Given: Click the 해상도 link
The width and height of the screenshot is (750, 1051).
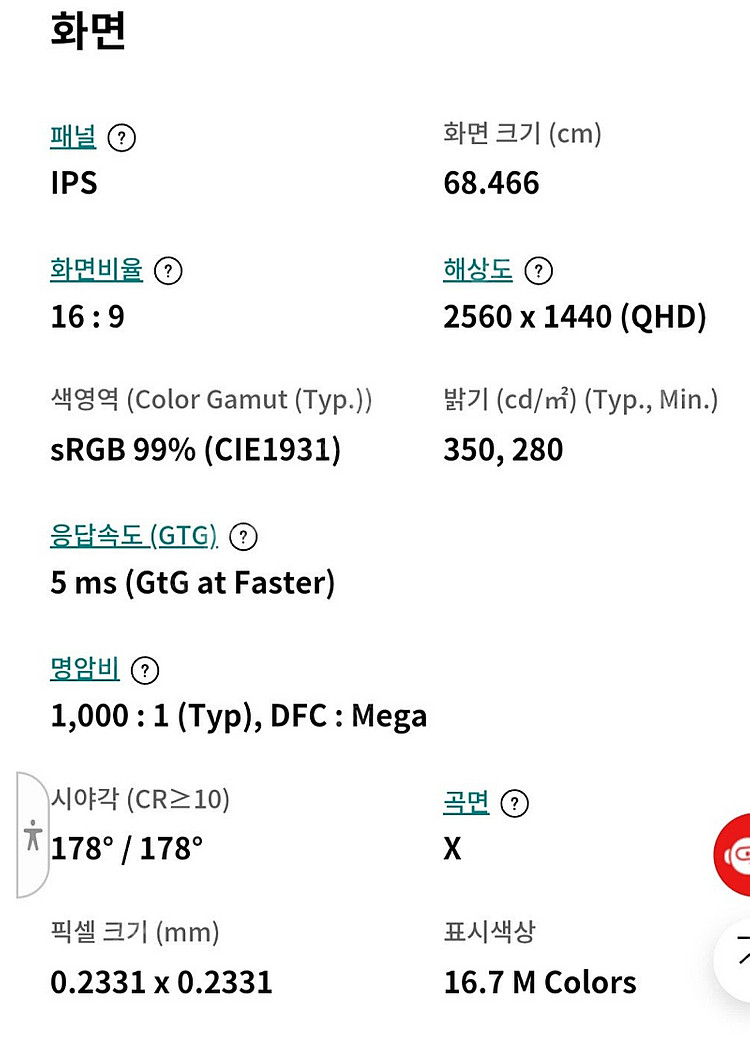Looking at the screenshot, I should tap(478, 269).
